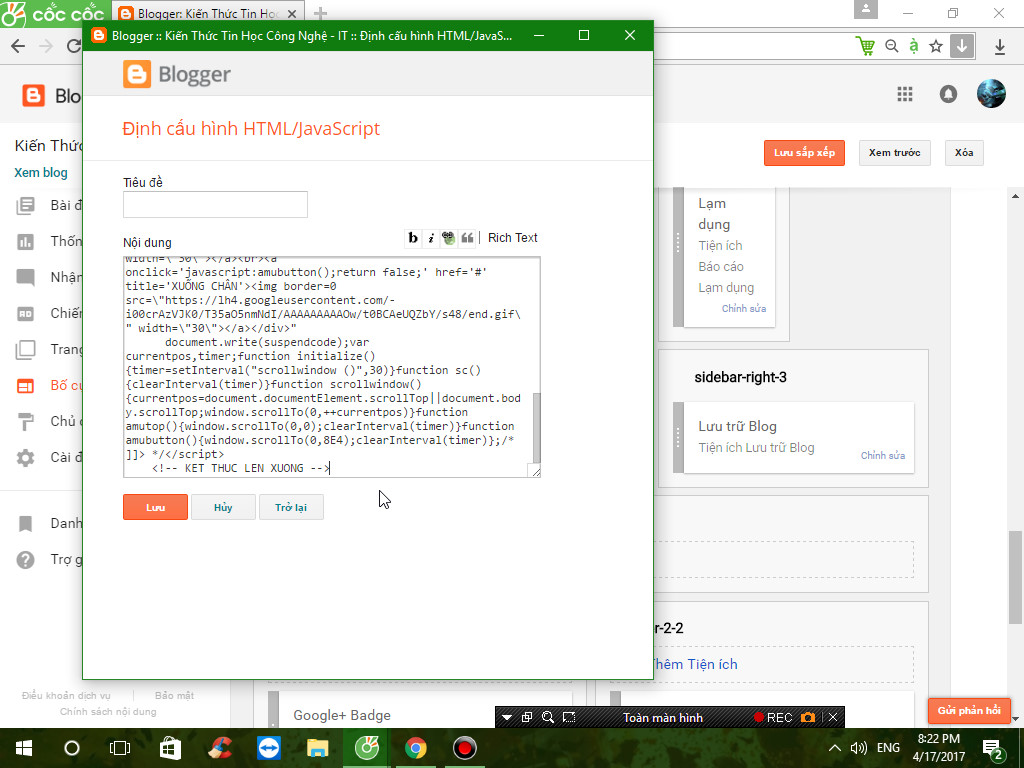The height and width of the screenshot is (768, 1024).
Task: Open the Google apps grid icon
Action: pyautogui.click(x=904, y=95)
